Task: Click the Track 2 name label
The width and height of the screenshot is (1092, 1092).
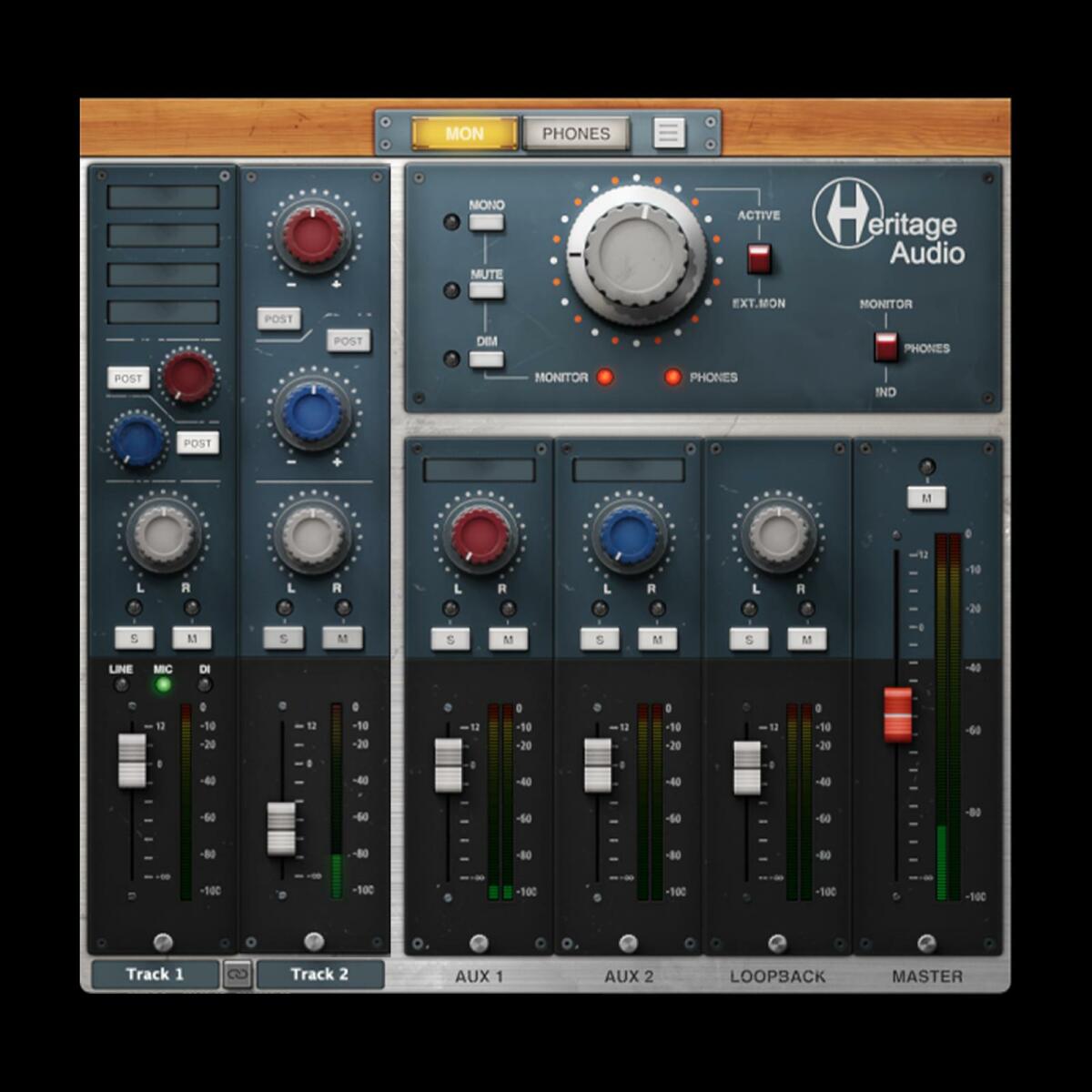Action: [319, 975]
